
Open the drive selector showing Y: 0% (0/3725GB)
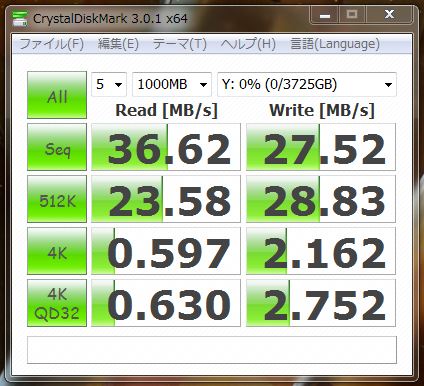(307, 84)
